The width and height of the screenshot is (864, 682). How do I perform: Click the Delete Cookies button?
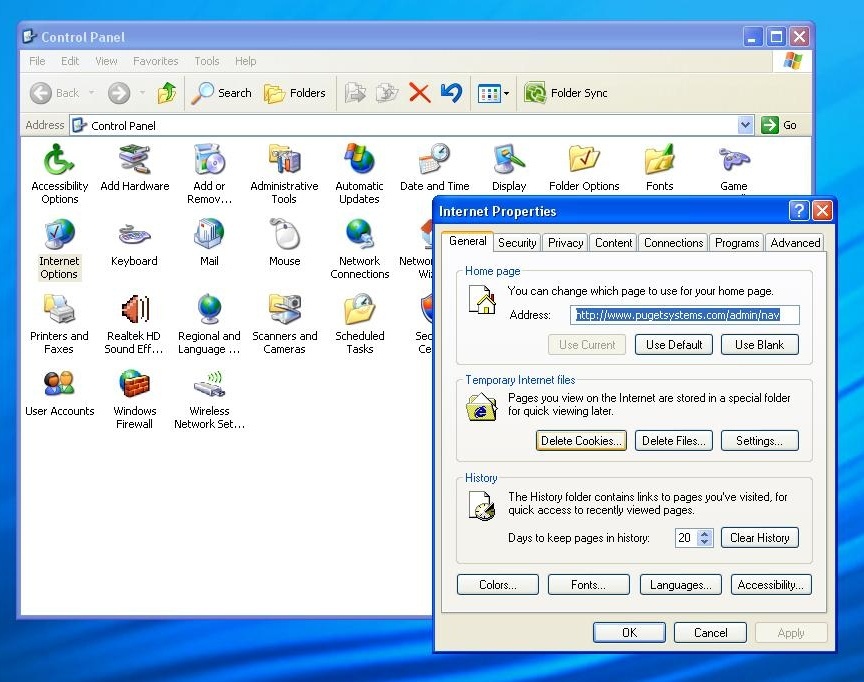coord(581,440)
